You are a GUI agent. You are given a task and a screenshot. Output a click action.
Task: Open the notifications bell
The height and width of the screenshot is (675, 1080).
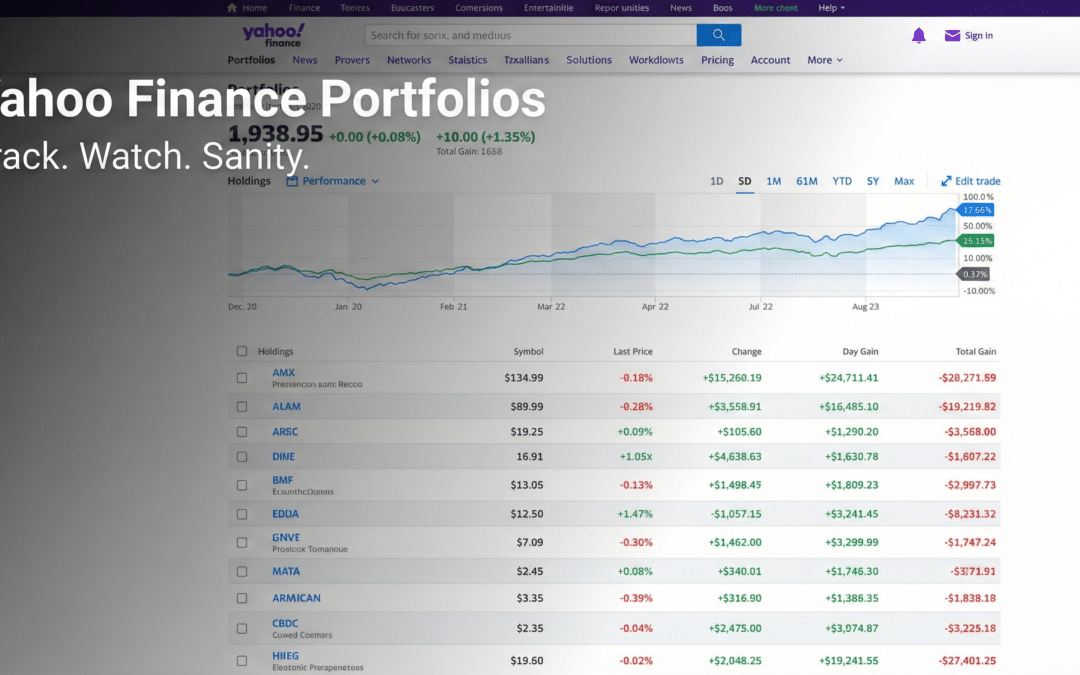click(918, 36)
